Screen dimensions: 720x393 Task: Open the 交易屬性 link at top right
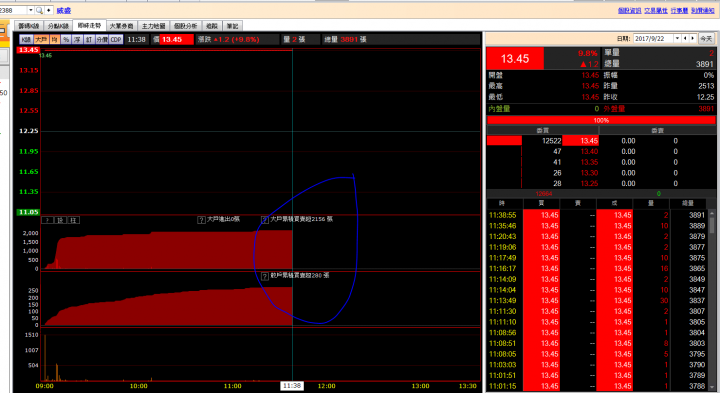(656, 10)
